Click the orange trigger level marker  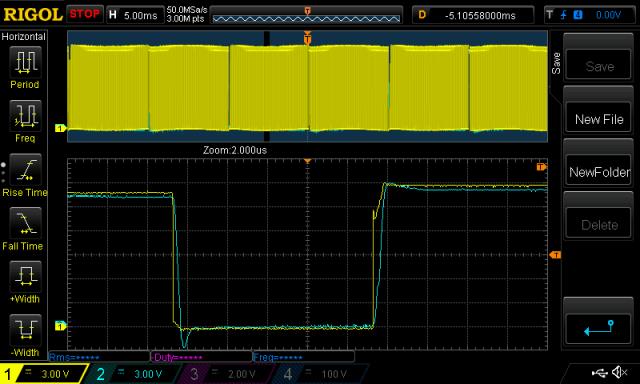[x=555, y=255]
